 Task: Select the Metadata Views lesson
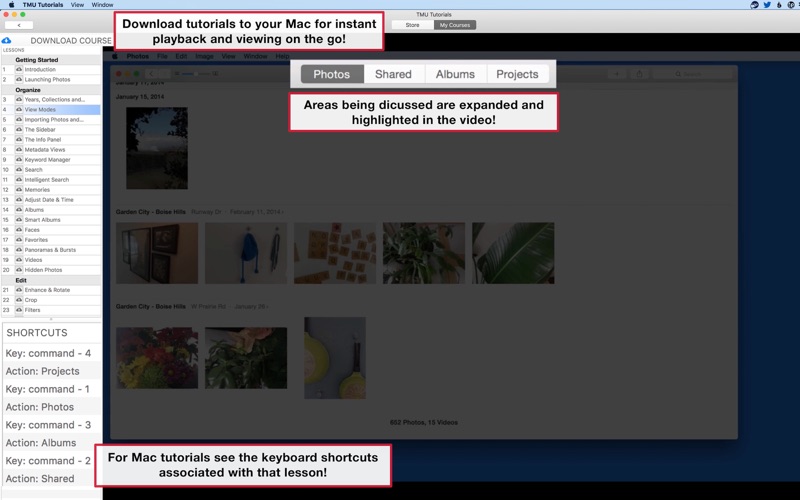[x=51, y=149]
